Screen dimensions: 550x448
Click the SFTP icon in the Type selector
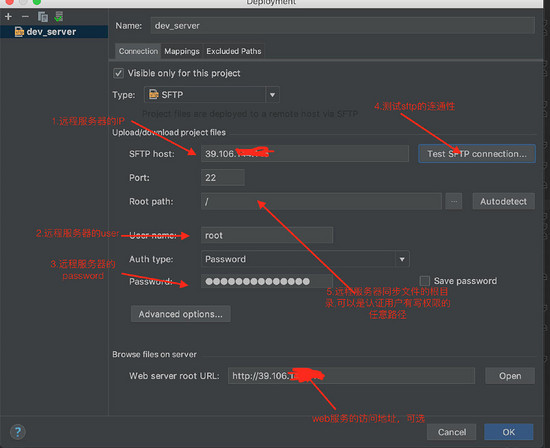[x=154, y=94]
